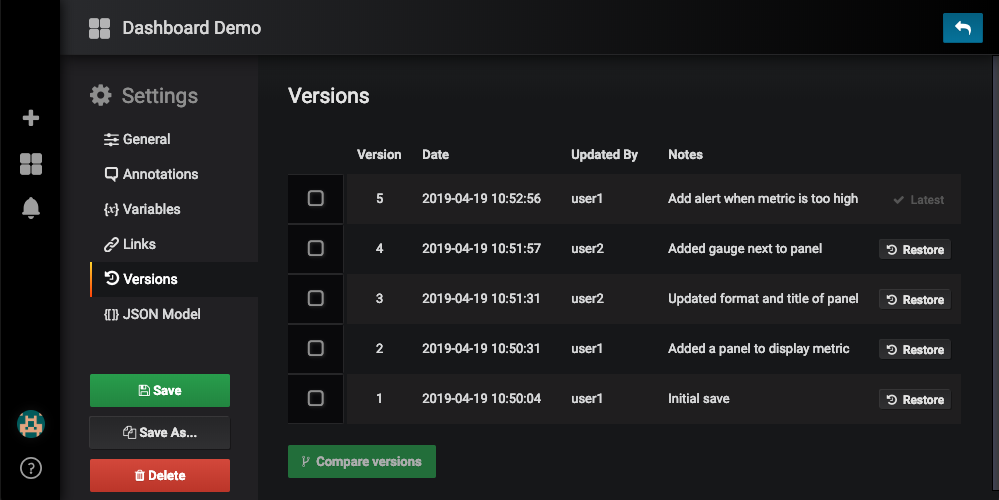Image resolution: width=999 pixels, height=500 pixels.
Task: Open the Dashboards grid icon in sidebar
Action: pos(30,164)
